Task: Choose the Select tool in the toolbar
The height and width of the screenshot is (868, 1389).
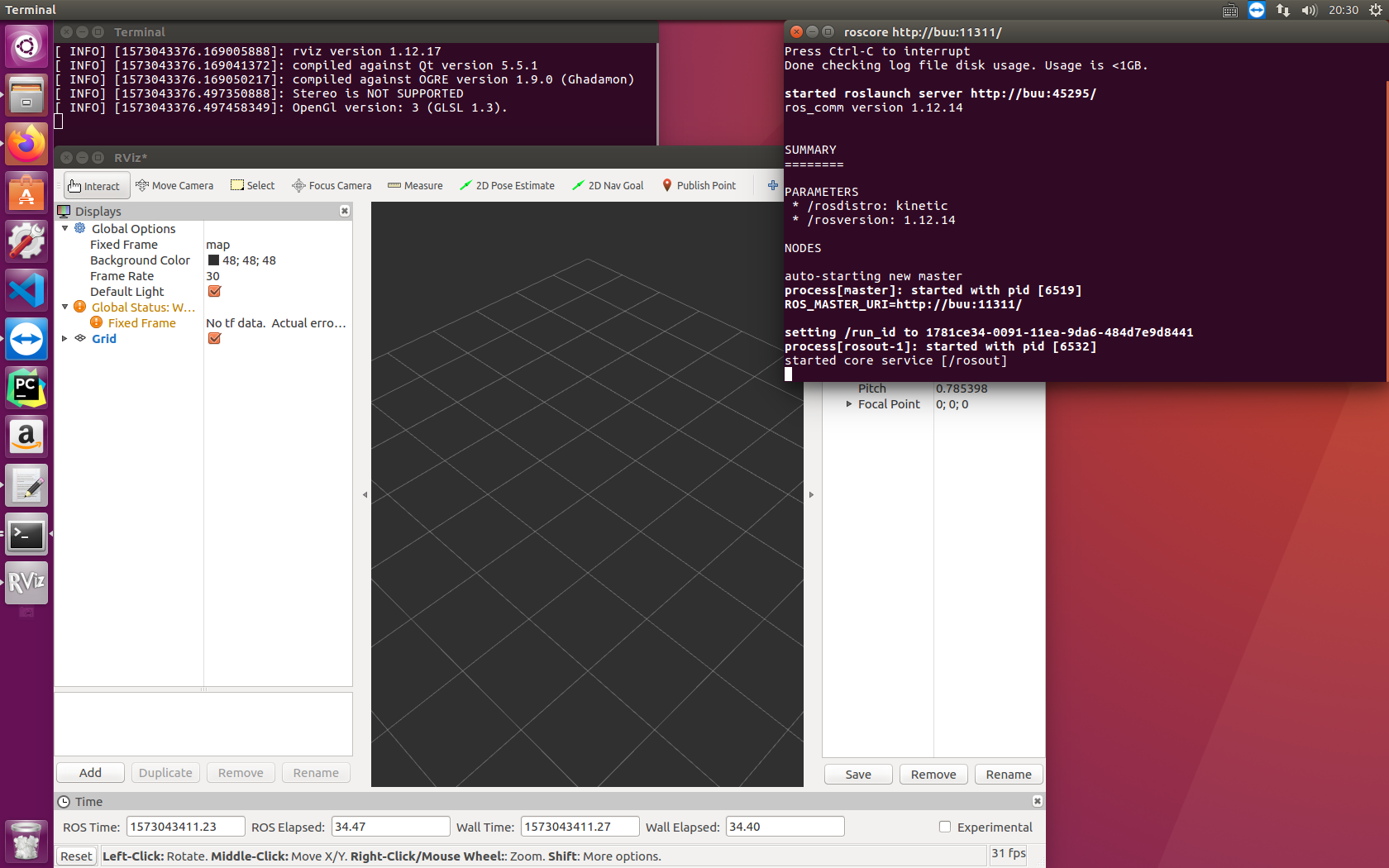Action: point(252,185)
